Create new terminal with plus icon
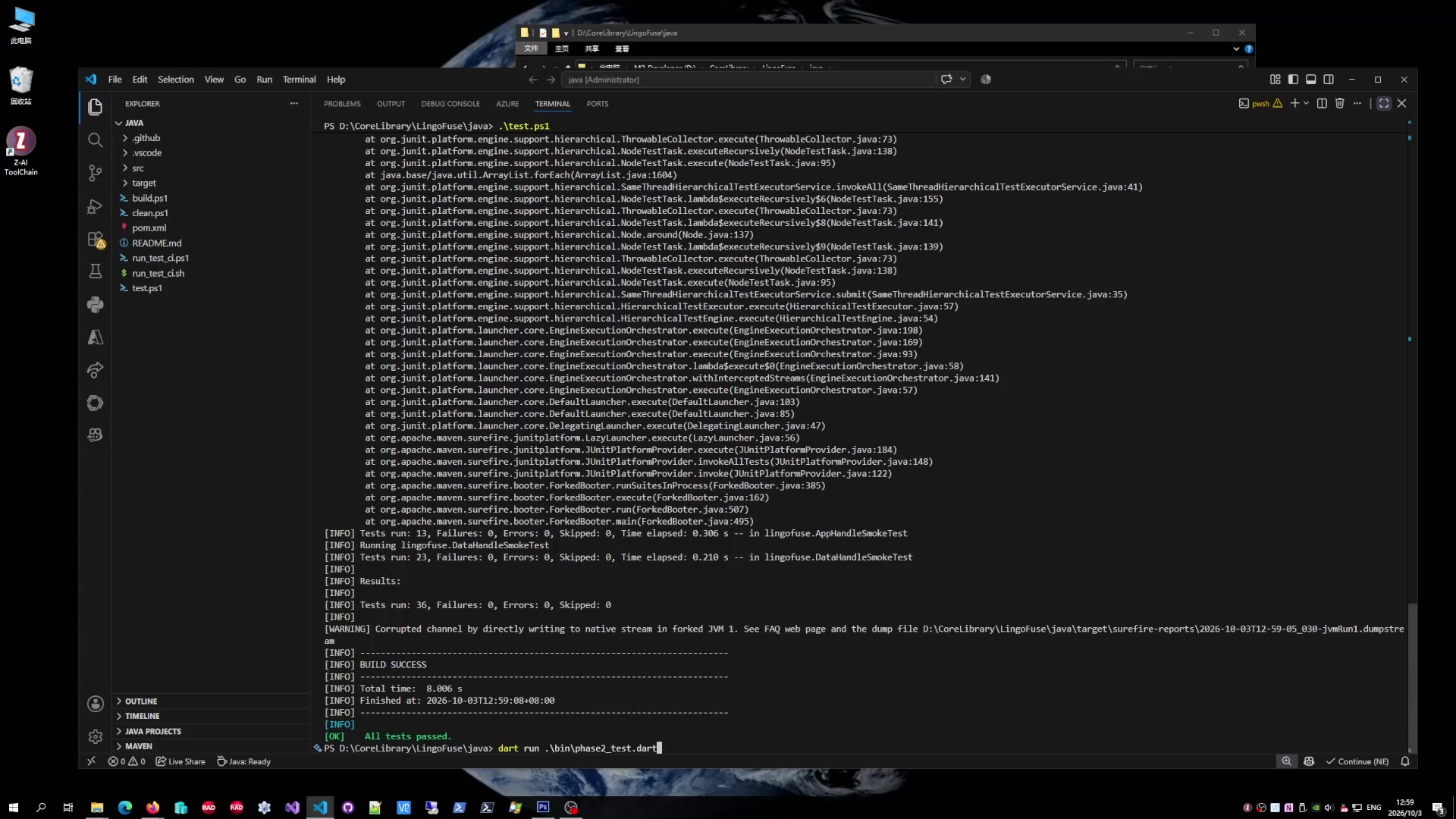The image size is (1456, 819). pyautogui.click(x=1294, y=103)
